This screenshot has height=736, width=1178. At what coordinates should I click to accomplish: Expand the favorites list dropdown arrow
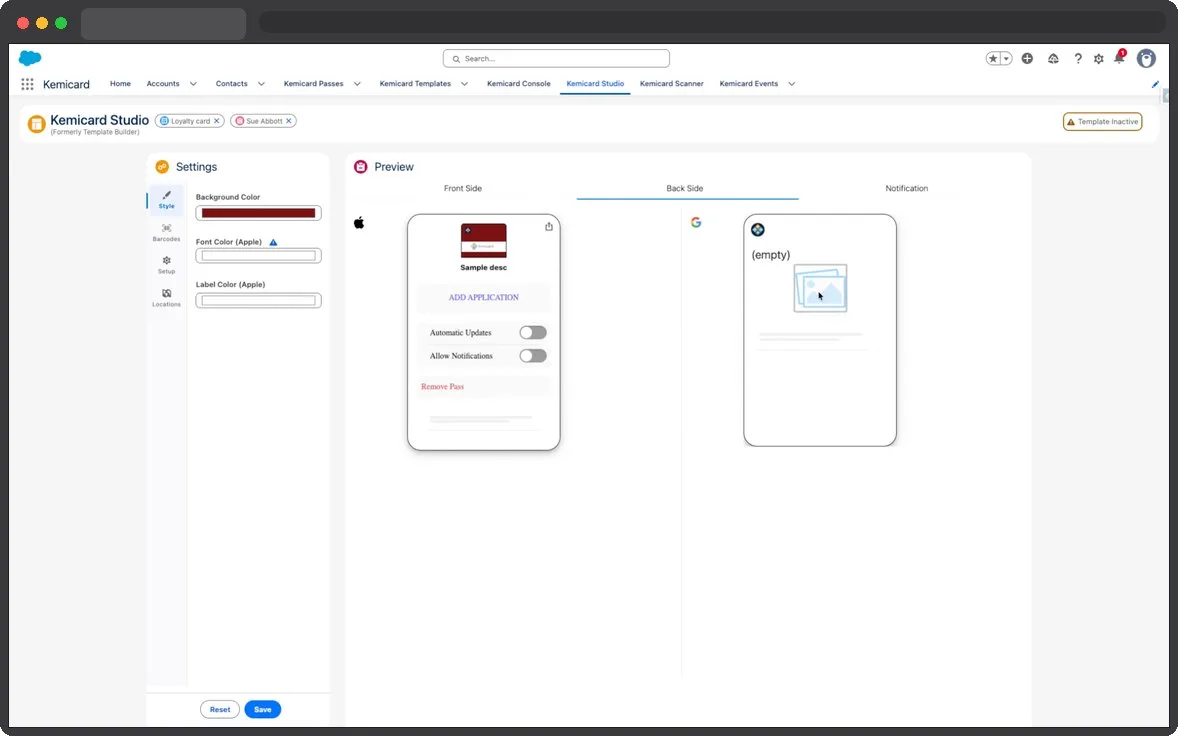1006,59
